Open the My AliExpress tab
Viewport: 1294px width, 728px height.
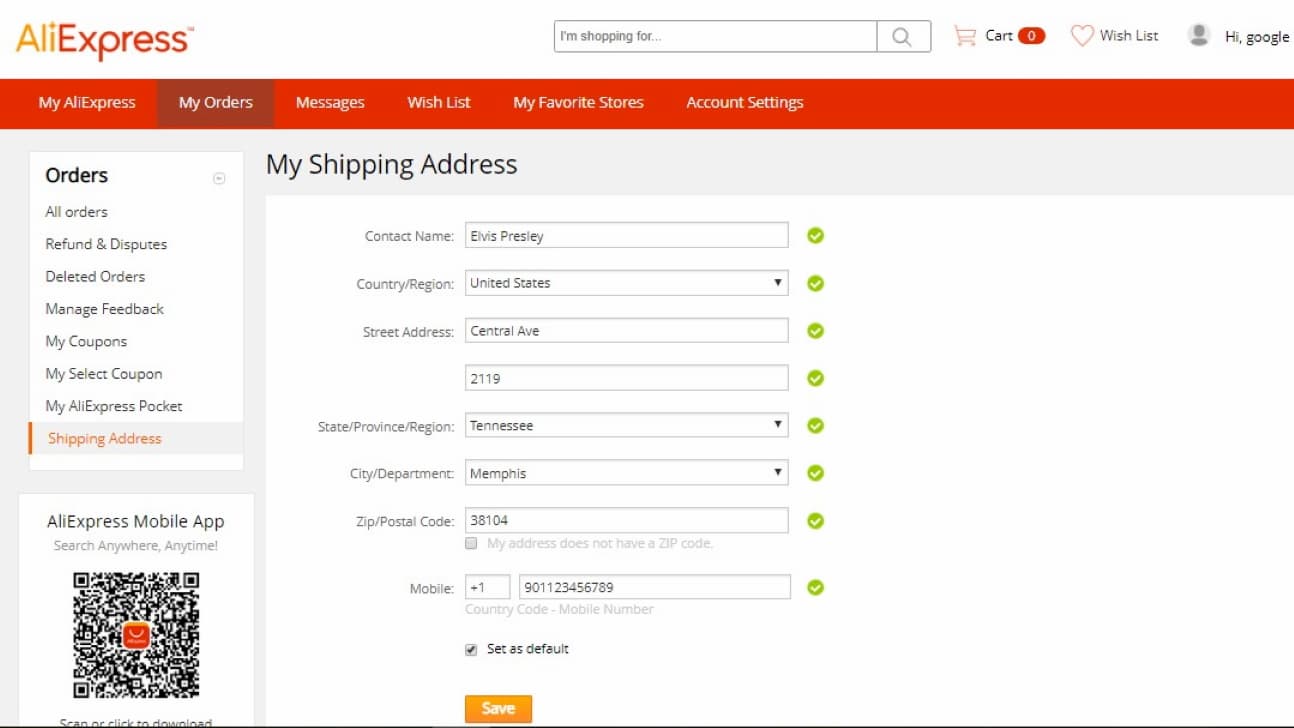tap(87, 102)
